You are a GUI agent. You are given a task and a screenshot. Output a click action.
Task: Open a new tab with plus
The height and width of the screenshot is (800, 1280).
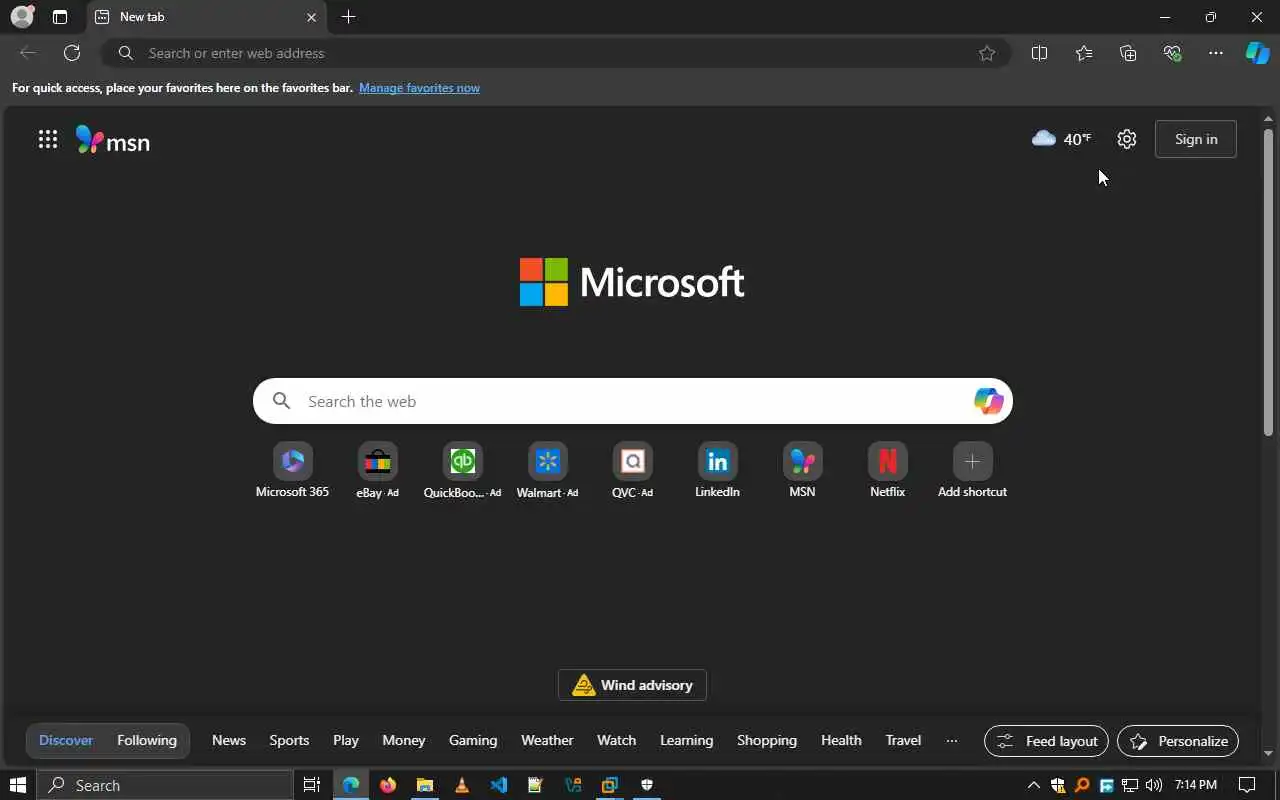tap(348, 17)
